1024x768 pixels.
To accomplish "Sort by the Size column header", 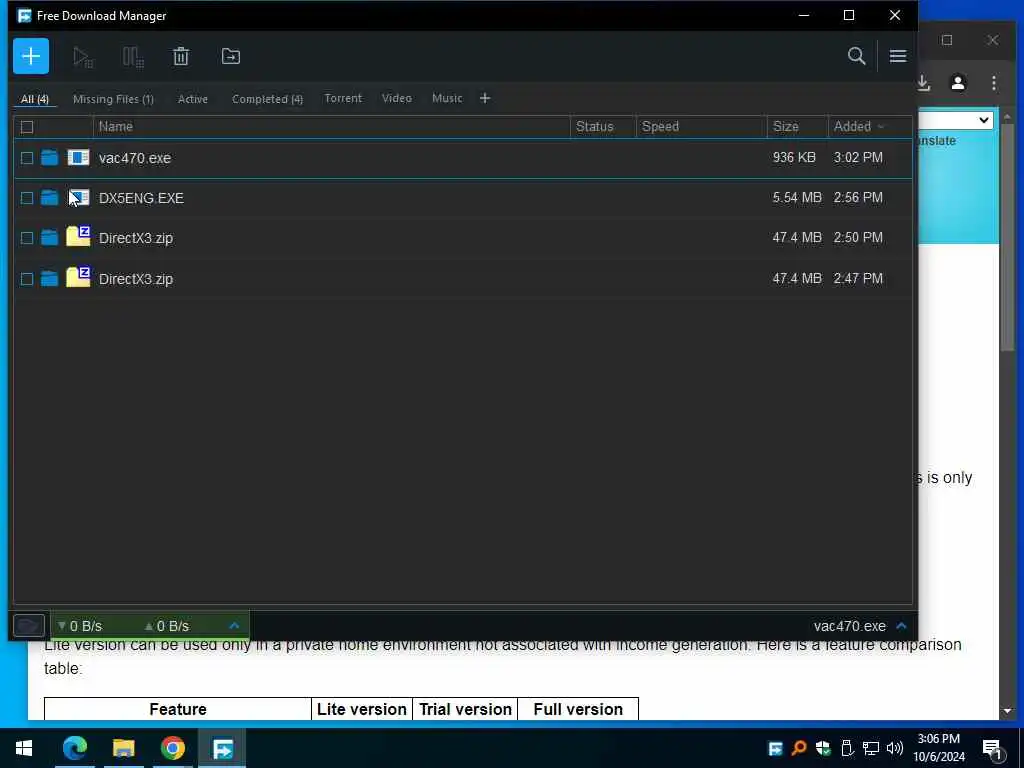I will coord(798,127).
